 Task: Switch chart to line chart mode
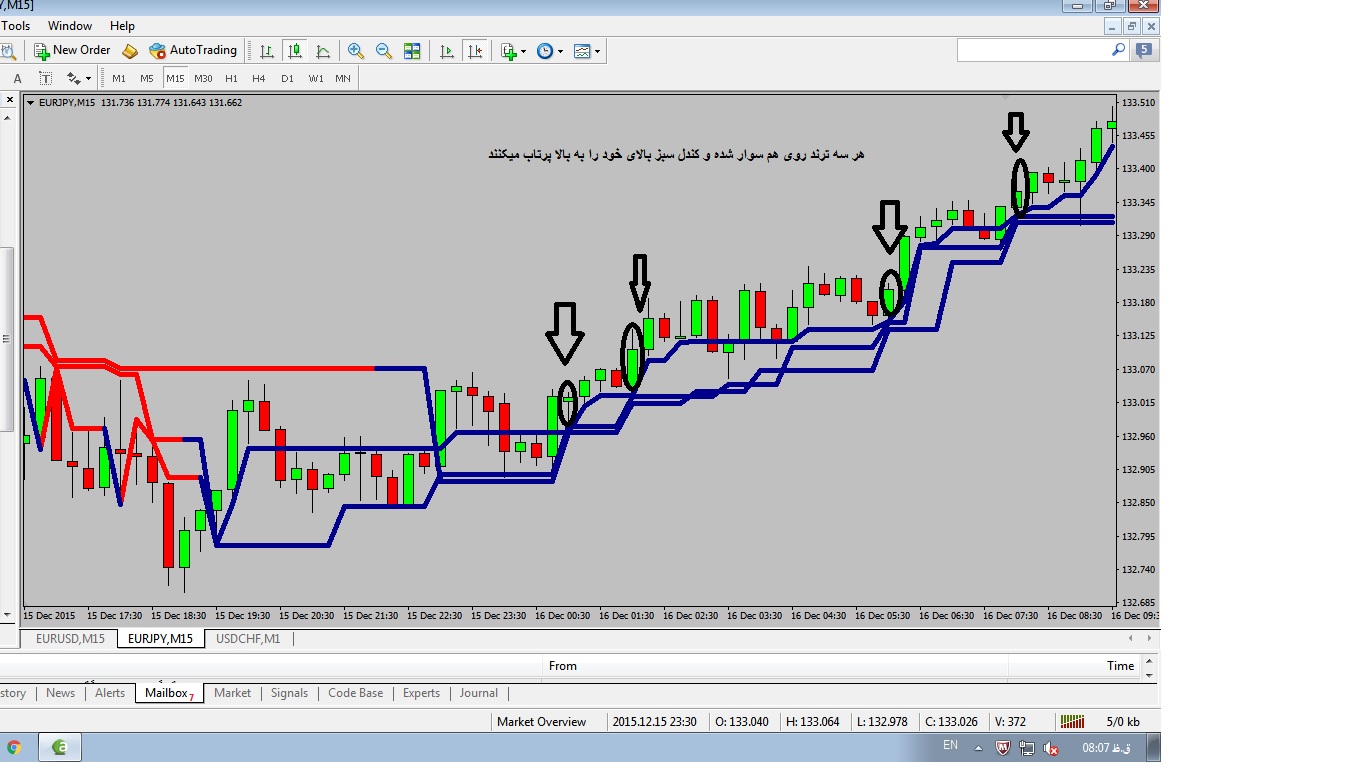[323, 51]
